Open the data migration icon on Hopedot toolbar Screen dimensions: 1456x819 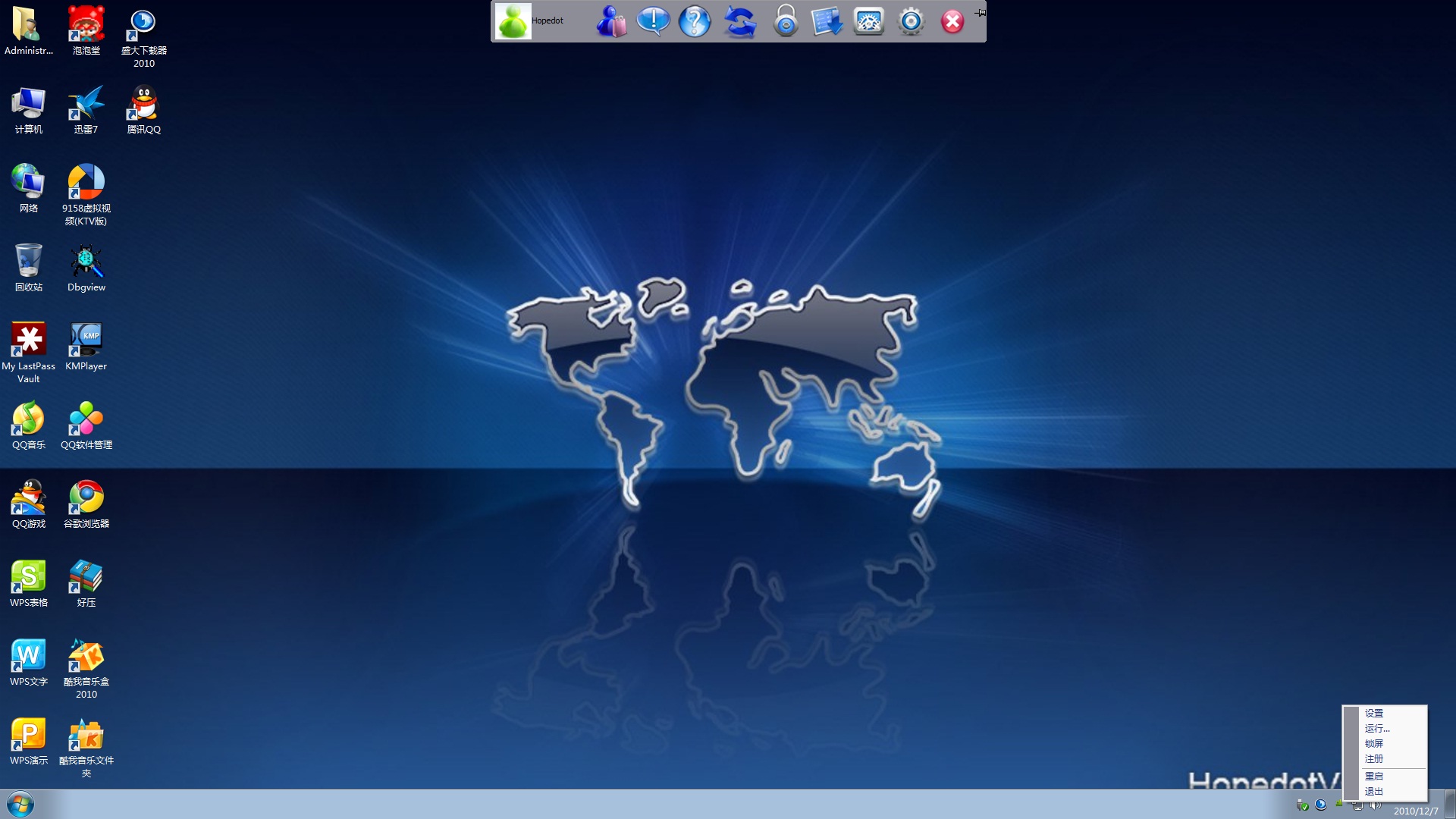click(x=827, y=22)
